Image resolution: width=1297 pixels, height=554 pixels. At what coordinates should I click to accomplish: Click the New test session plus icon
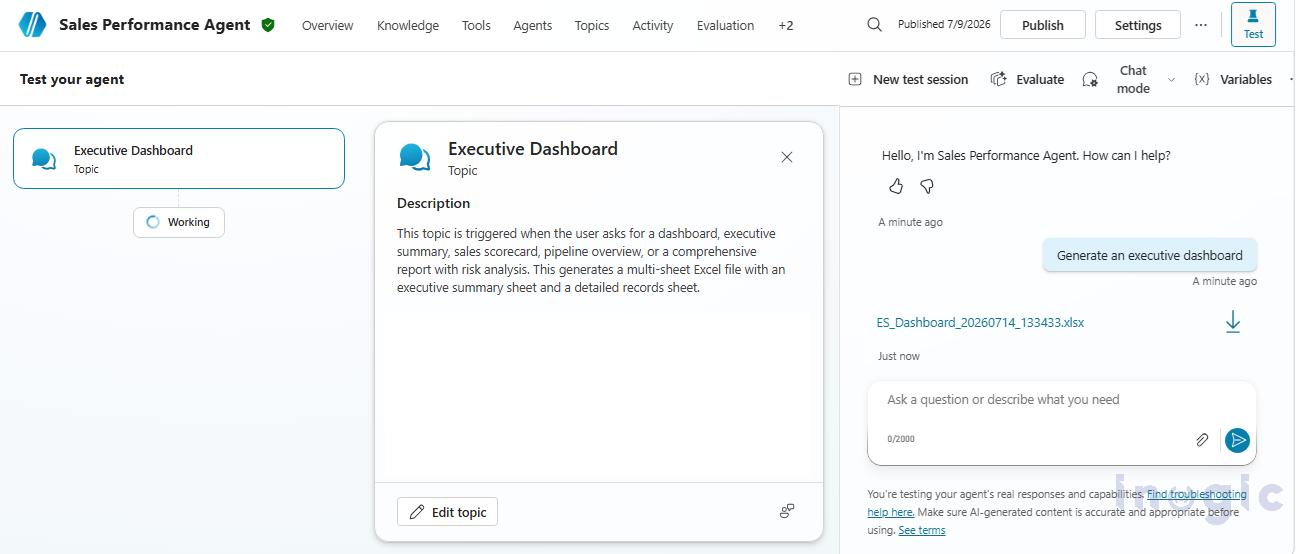point(855,79)
